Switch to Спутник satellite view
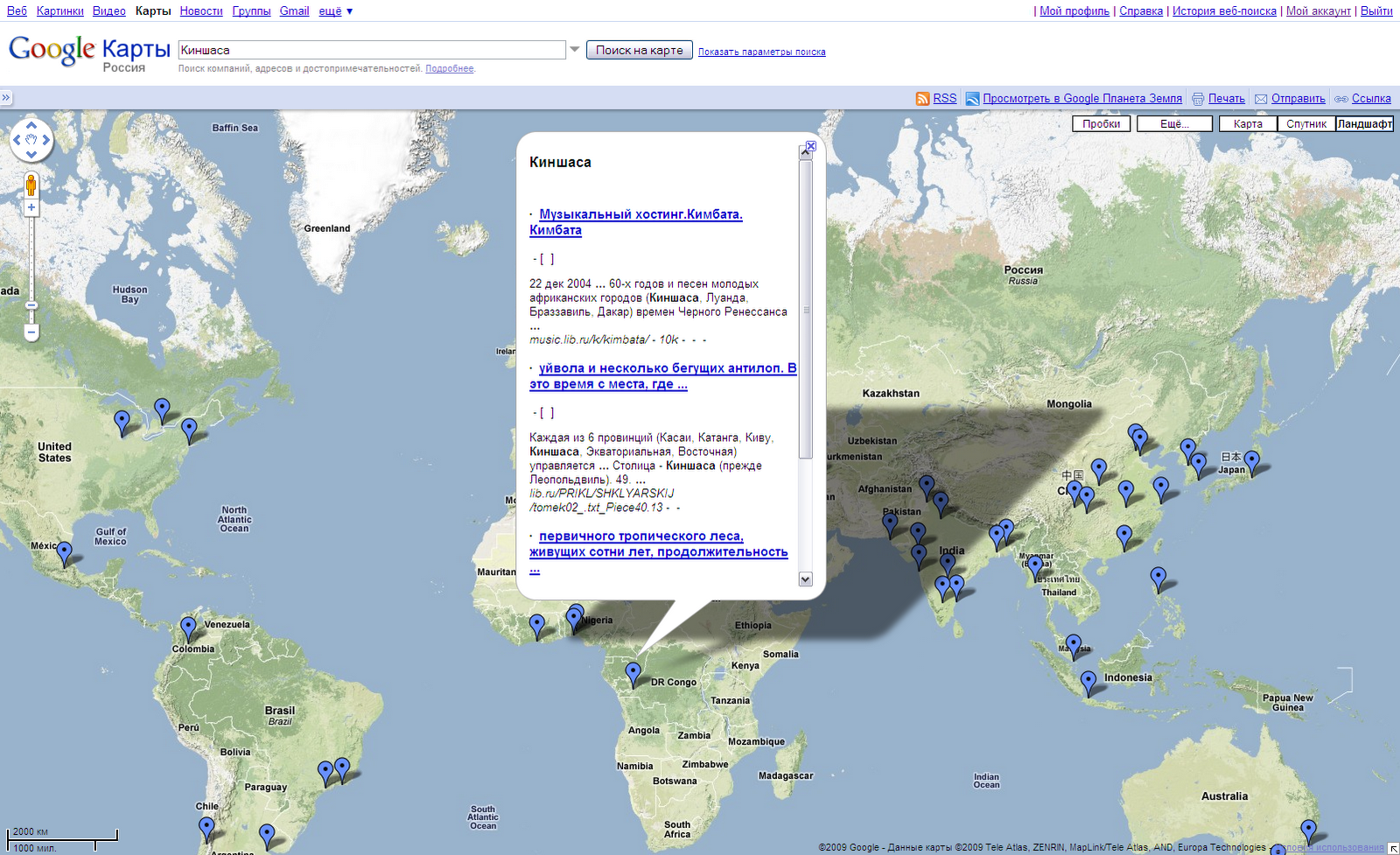This screenshot has width=1400, height=855. [x=1306, y=123]
